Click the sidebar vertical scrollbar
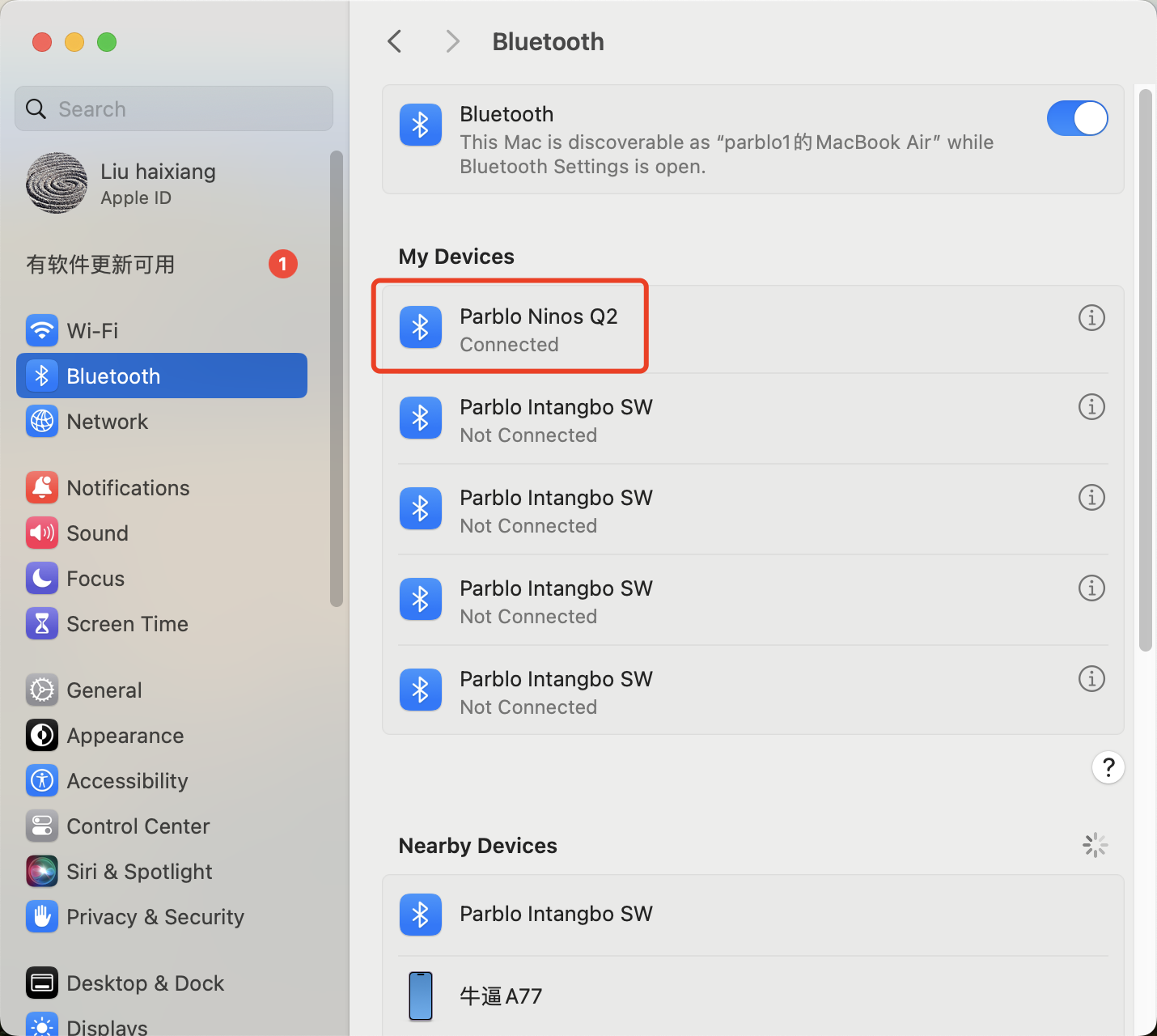This screenshot has height=1036, width=1157. [x=337, y=378]
